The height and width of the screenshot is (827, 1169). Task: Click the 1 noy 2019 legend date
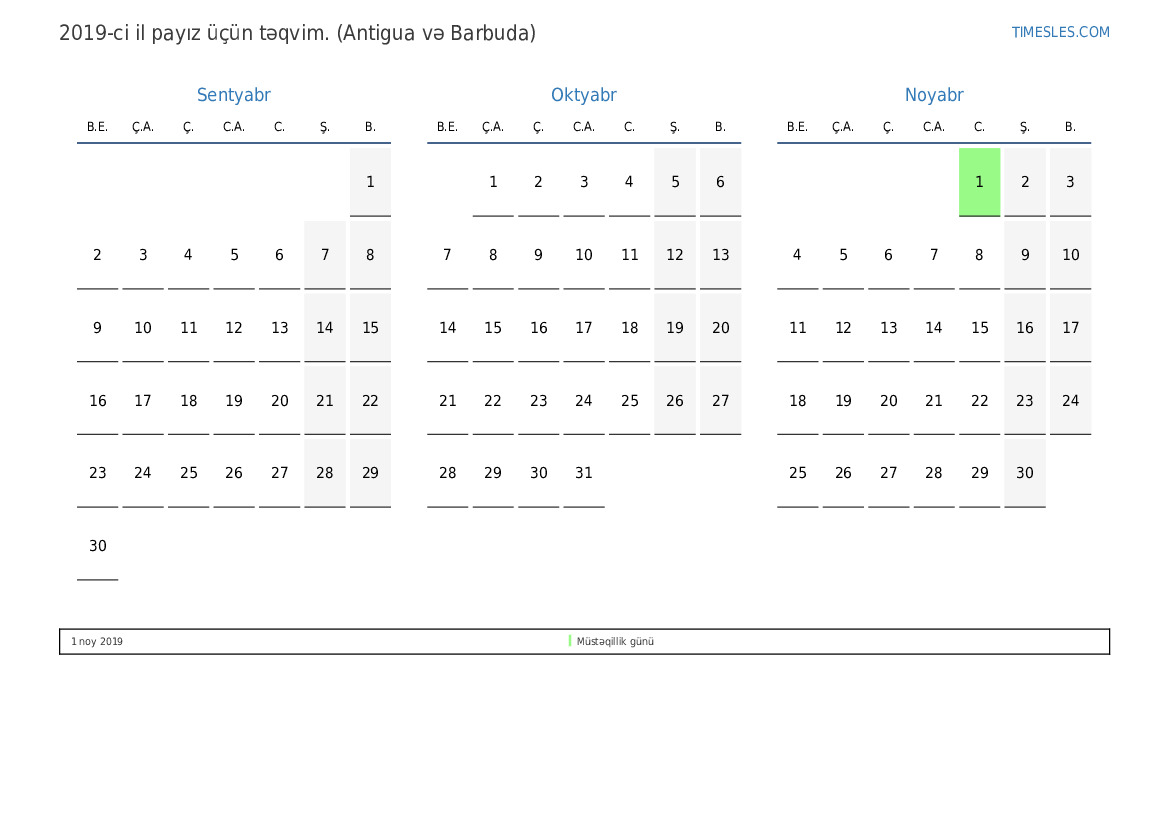coord(97,642)
